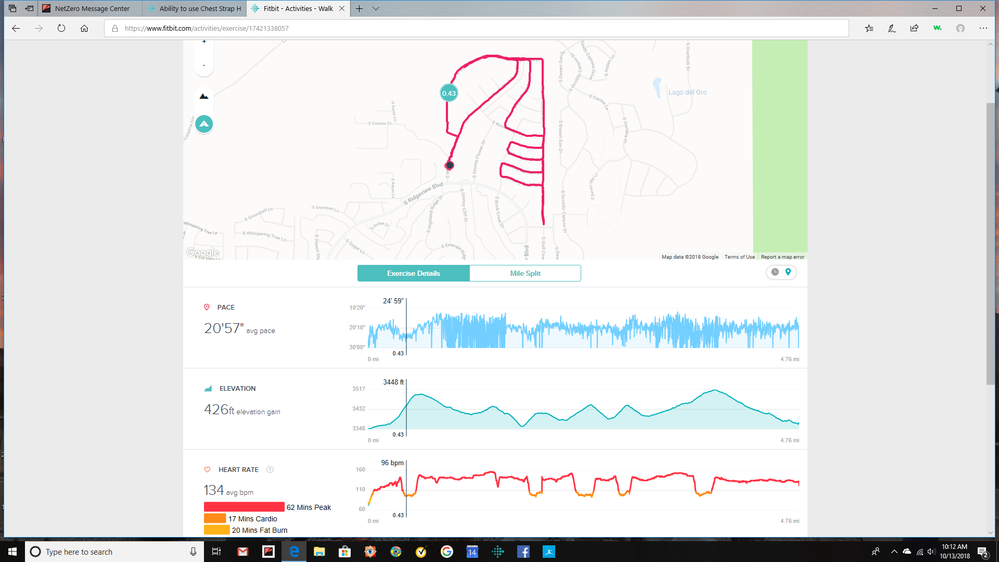This screenshot has width=999, height=562.
Task: Open Task View in taskbar
Action: 217,552
